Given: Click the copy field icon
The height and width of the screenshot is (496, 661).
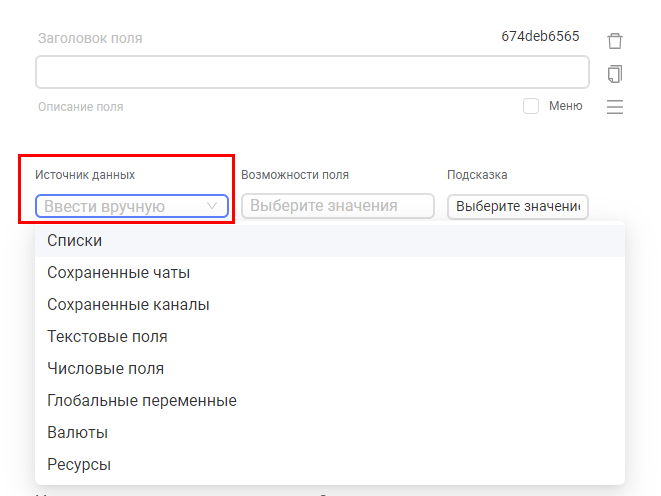Looking at the screenshot, I should pyautogui.click(x=615, y=74).
